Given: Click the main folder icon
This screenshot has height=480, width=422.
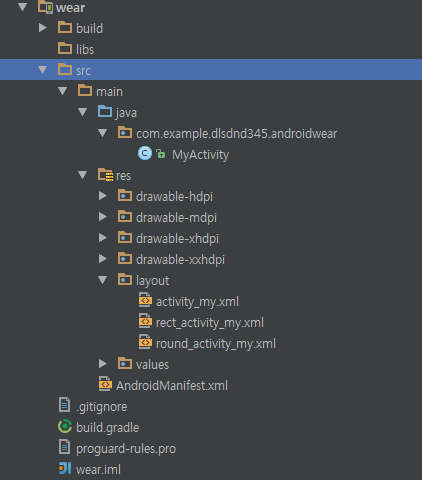Looking at the screenshot, I should tap(85, 90).
